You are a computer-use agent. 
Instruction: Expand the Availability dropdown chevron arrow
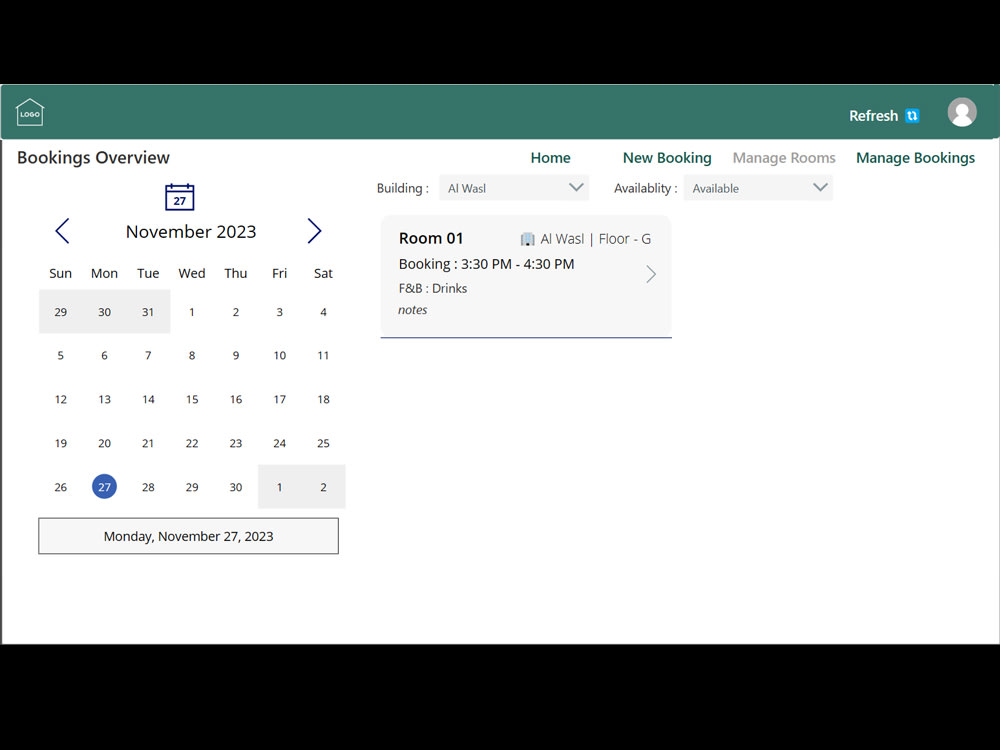pyautogui.click(x=820, y=188)
